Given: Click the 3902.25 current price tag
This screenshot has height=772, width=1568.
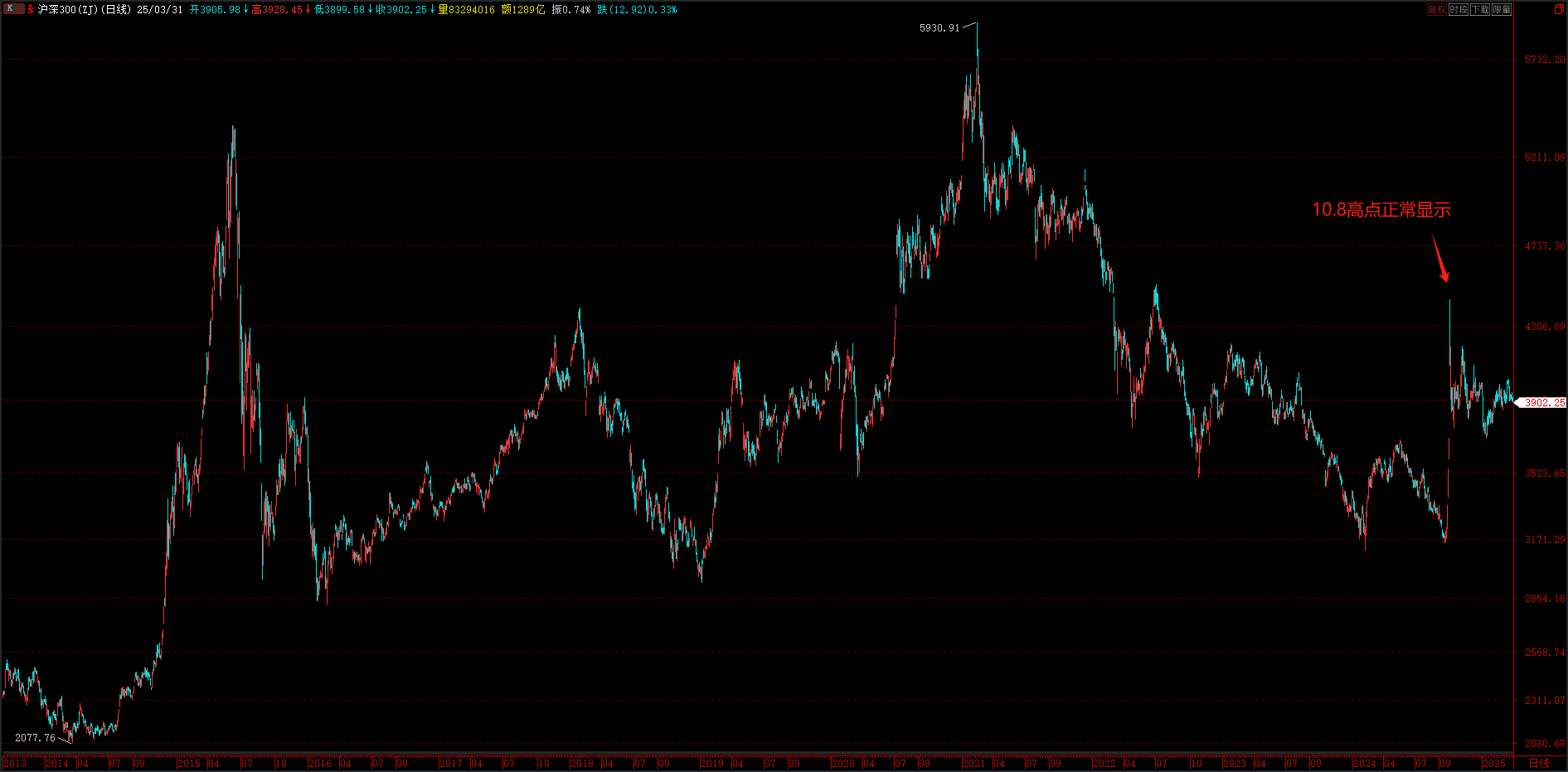Looking at the screenshot, I should pyautogui.click(x=1544, y=402).
